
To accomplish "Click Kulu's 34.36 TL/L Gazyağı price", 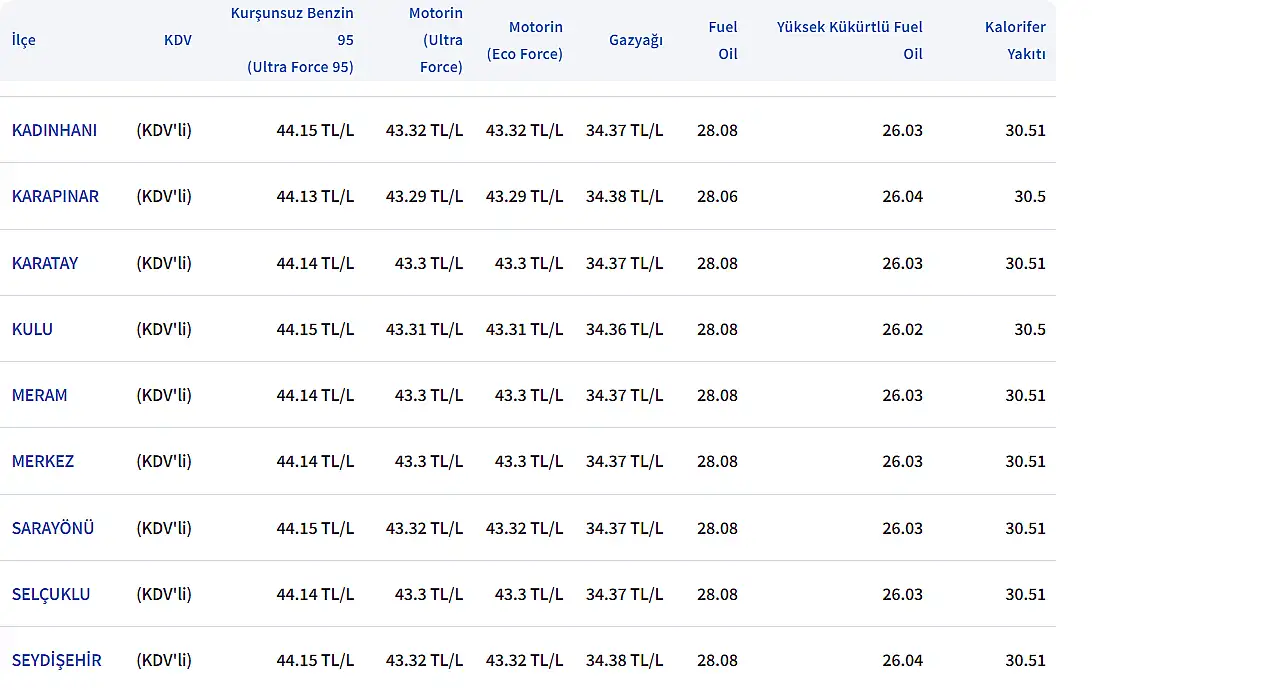I will pyautogui.click(x=624, y=329).
